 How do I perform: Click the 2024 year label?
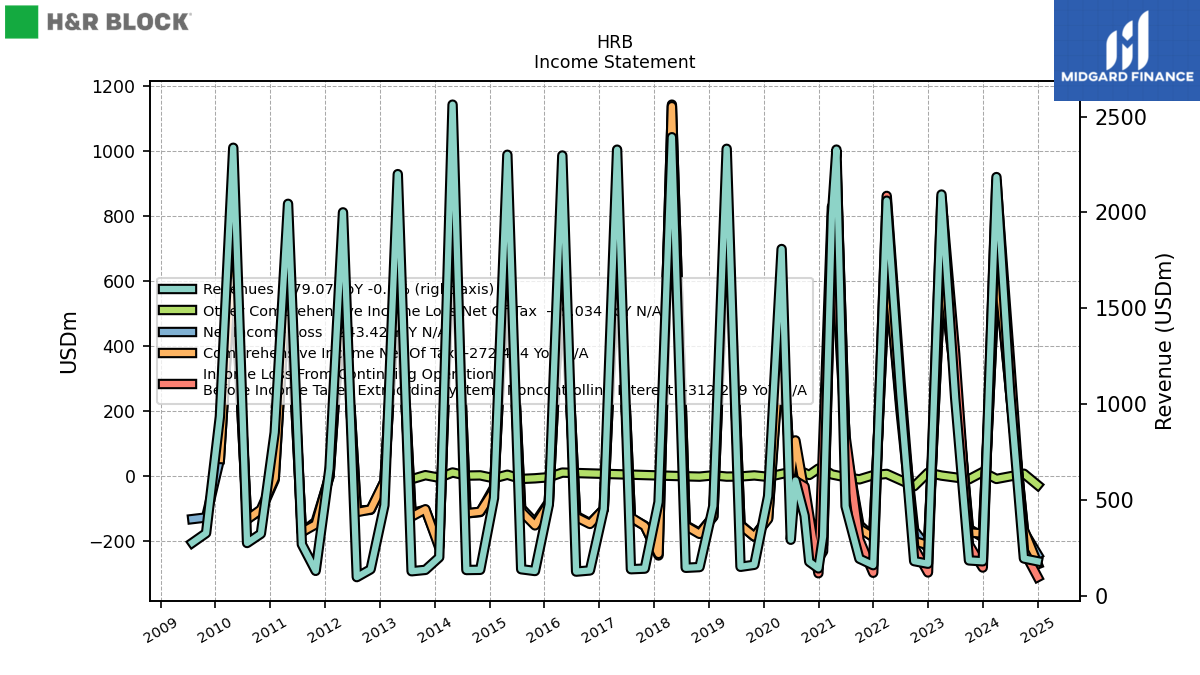(x=982, y=629)
